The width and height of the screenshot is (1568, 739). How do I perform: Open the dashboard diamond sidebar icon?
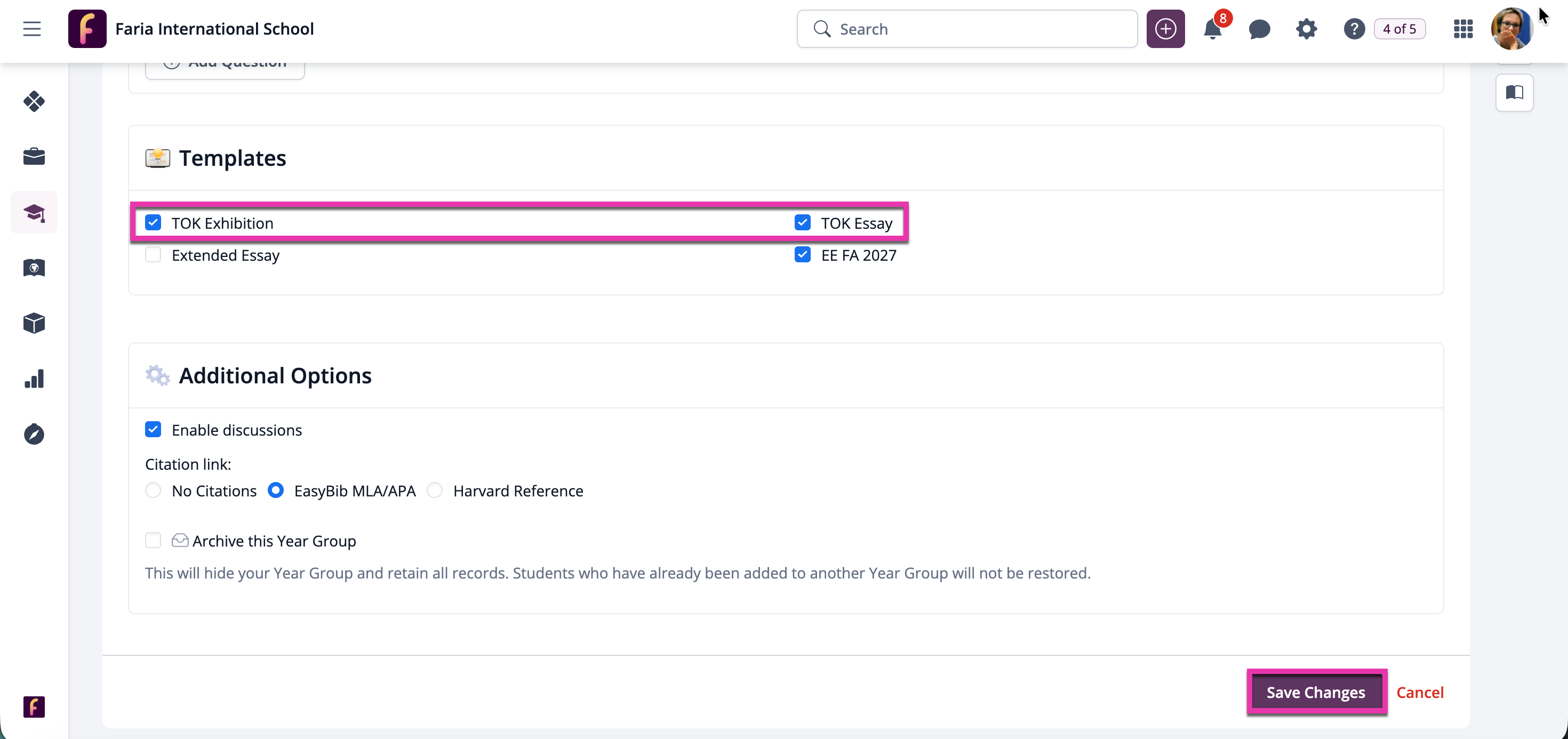[34, 101]
